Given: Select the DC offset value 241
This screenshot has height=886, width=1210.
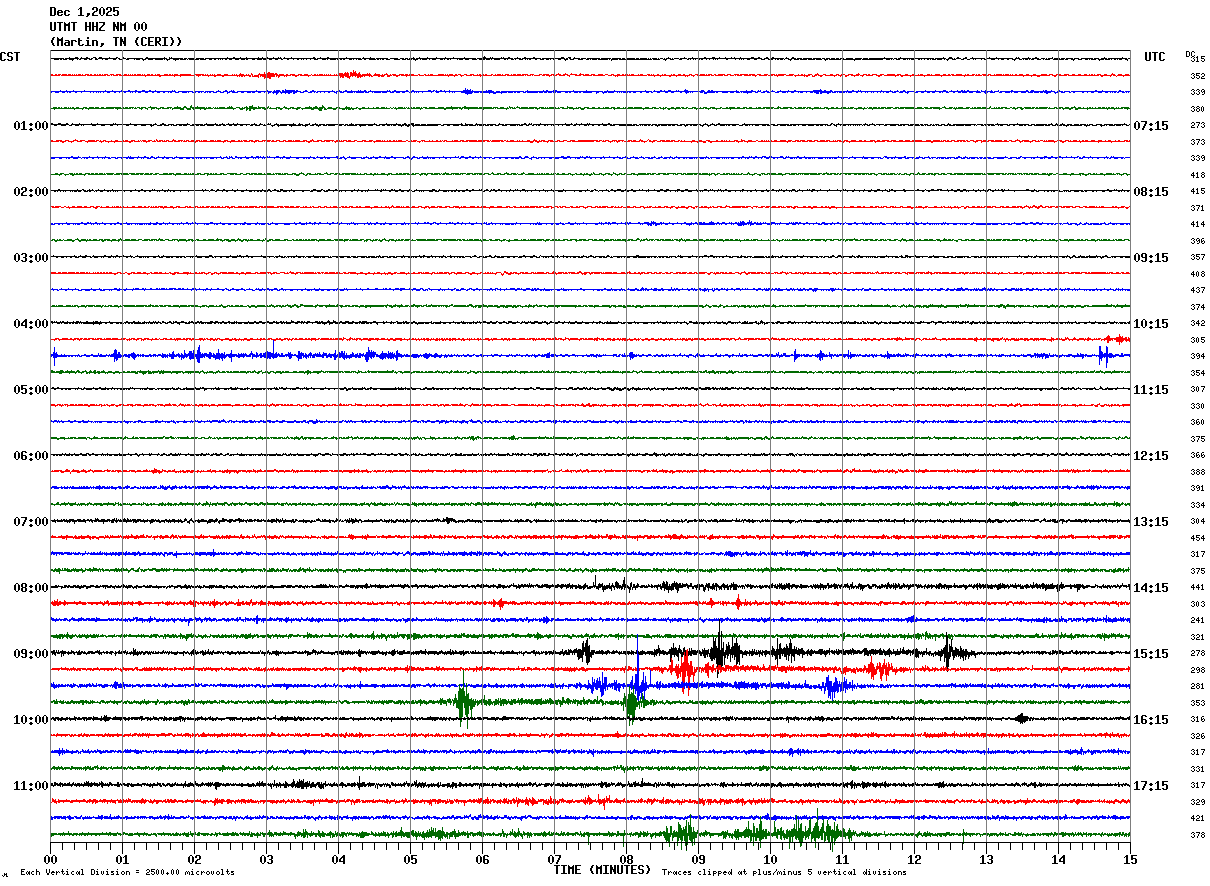Looking at the screenshot, I should [1197, 620].
